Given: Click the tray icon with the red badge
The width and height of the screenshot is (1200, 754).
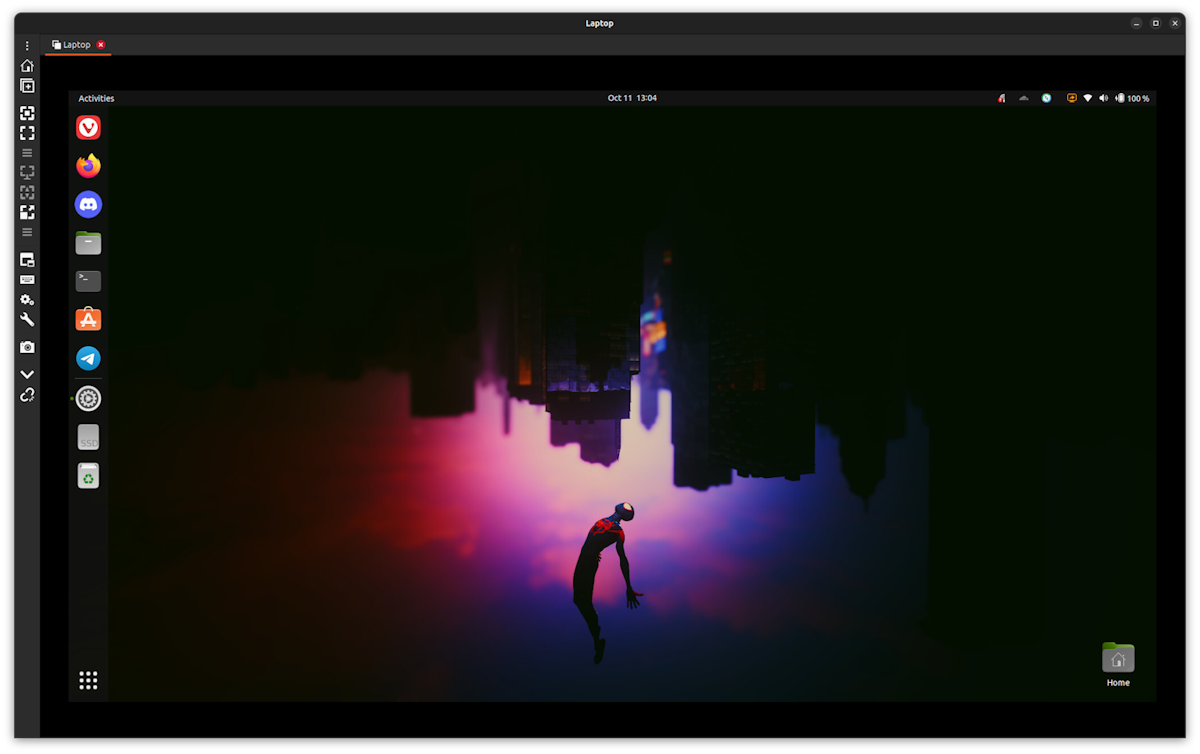Looking at the screenshot, I should [1001, 98].
